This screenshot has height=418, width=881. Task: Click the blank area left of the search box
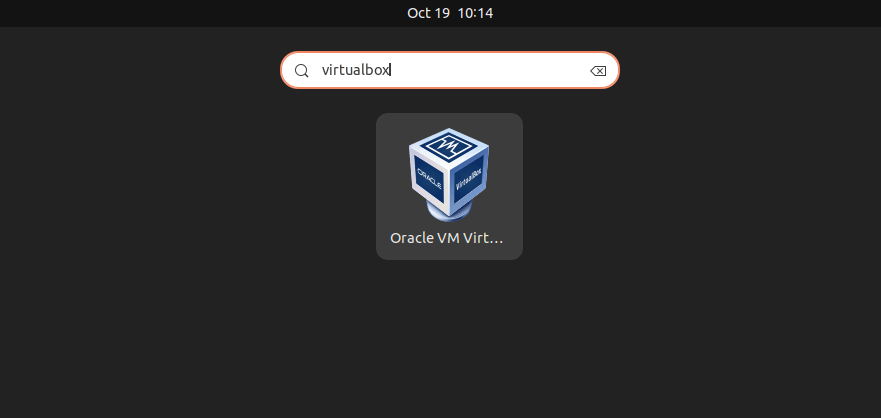click(140, 70)
